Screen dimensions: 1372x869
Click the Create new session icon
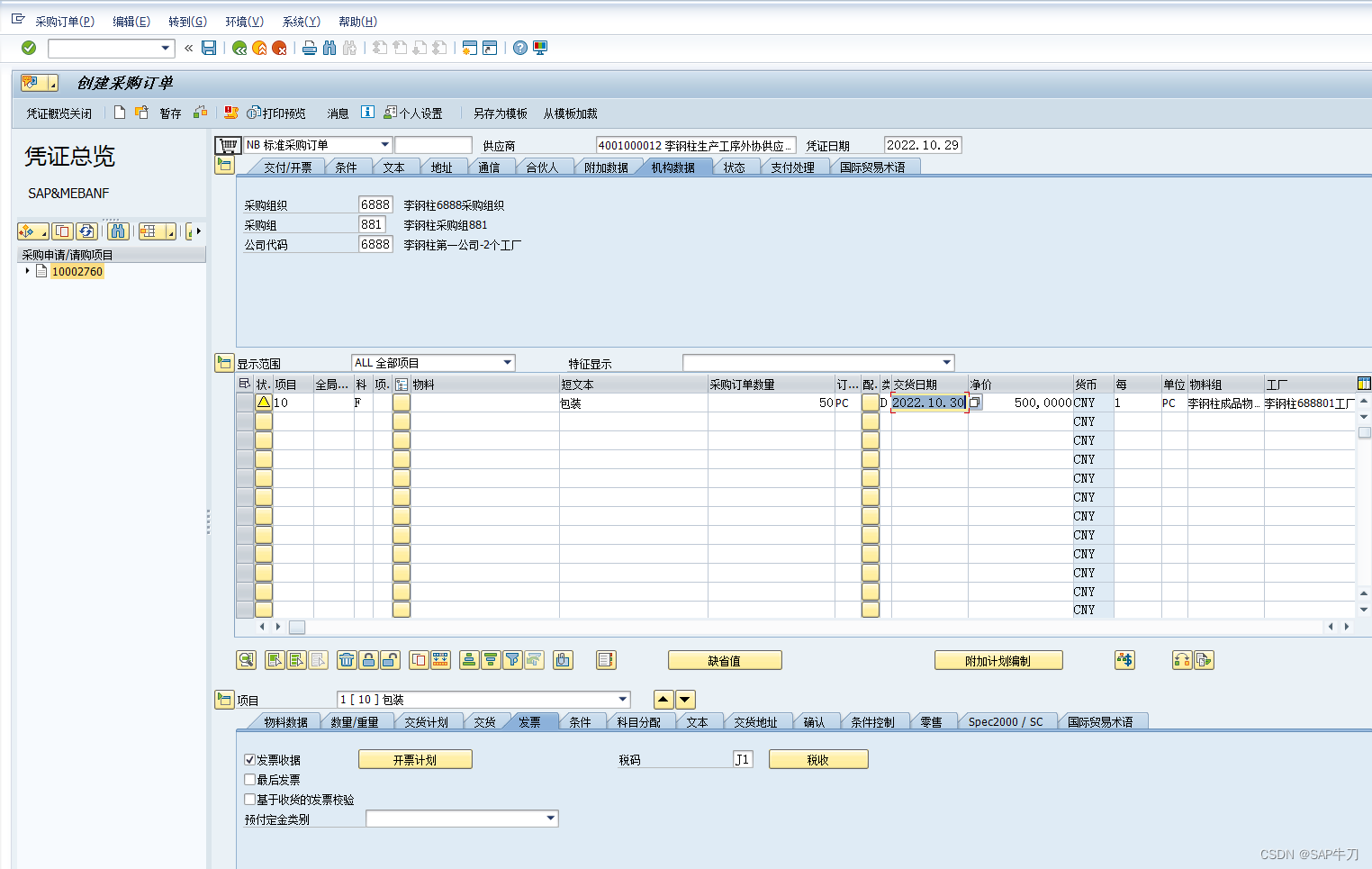coord(469,48)
